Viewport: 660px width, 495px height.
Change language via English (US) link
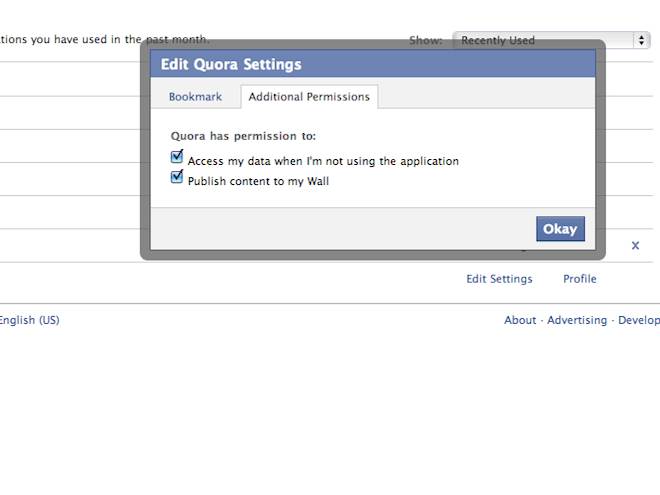pyautogui.click(x=30, y=320)
